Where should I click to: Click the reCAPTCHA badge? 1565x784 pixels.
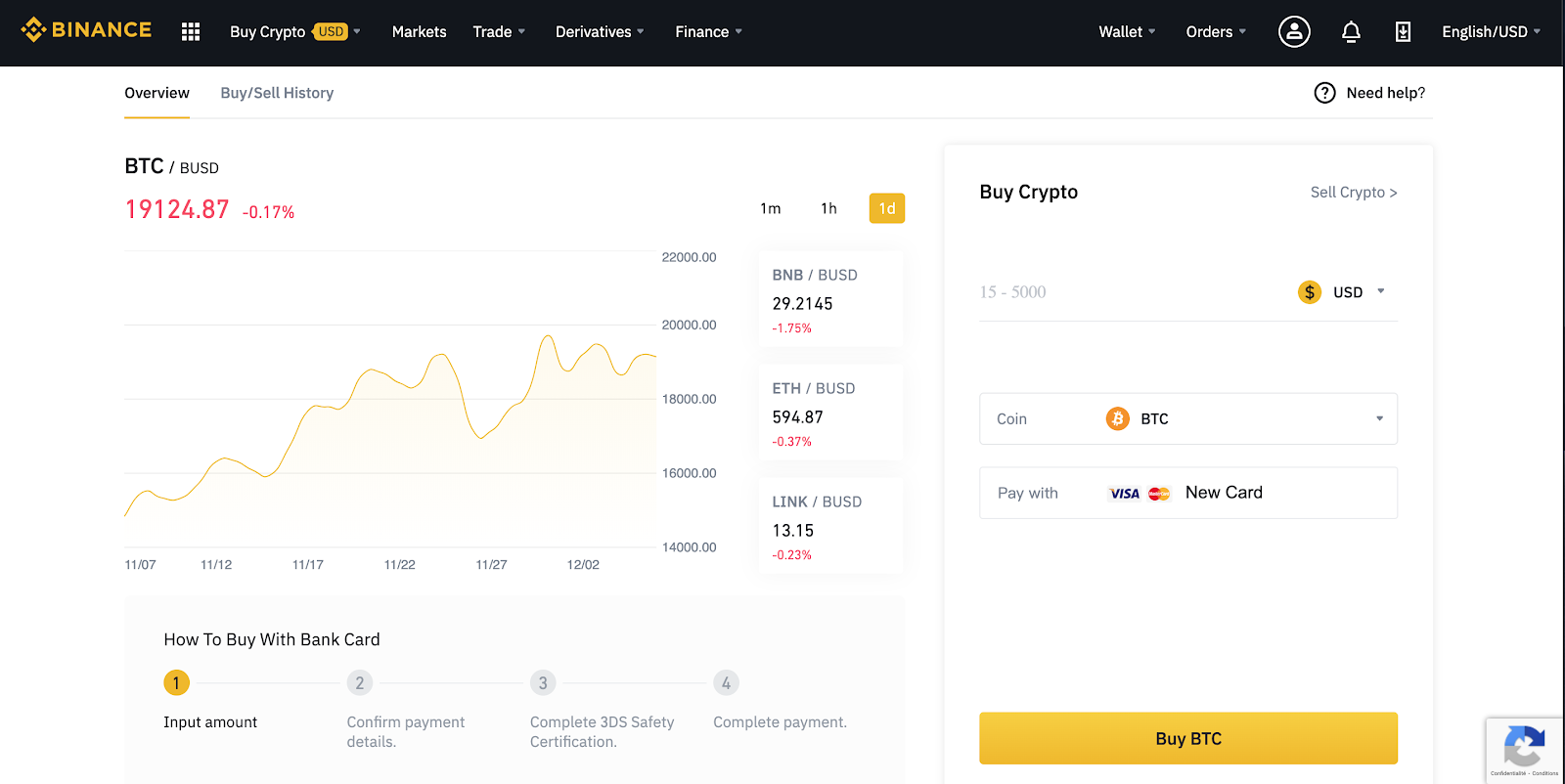[1524, 750]
